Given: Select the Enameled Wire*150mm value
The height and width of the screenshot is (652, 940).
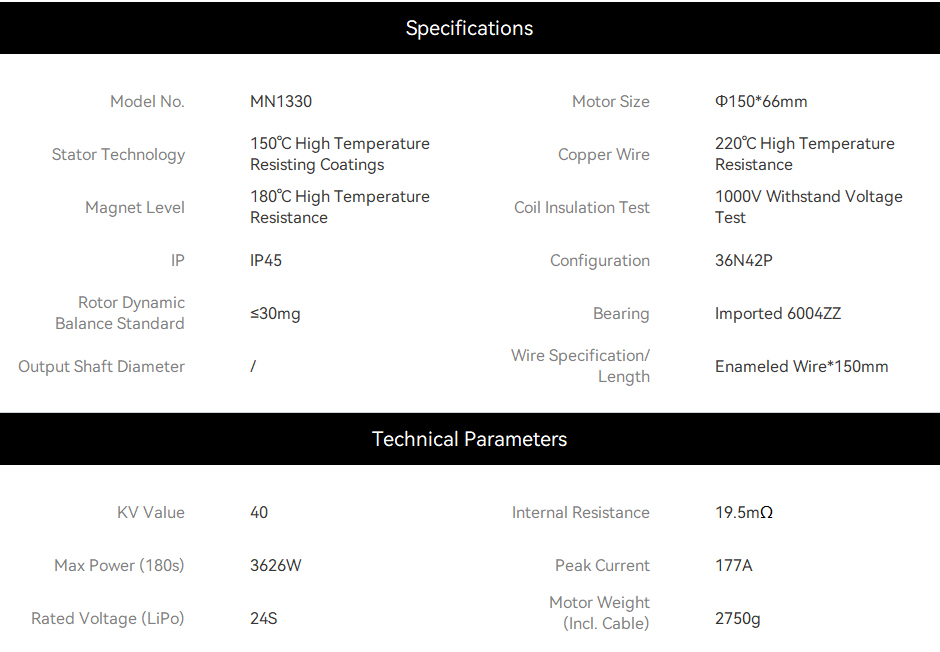Looking at the screenshot, I should [802, 366].
